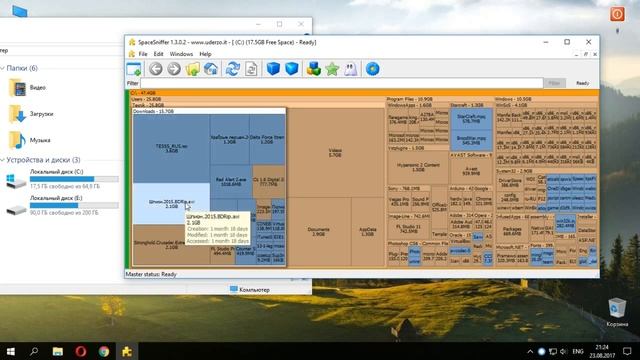Select the FL Studio 11 block
640x360 pixels.
(408, 229)
